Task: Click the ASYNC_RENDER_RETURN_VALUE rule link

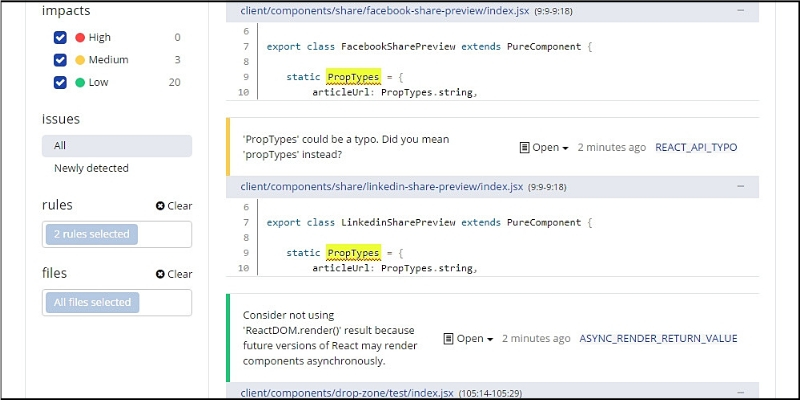Action: (658, 339)
